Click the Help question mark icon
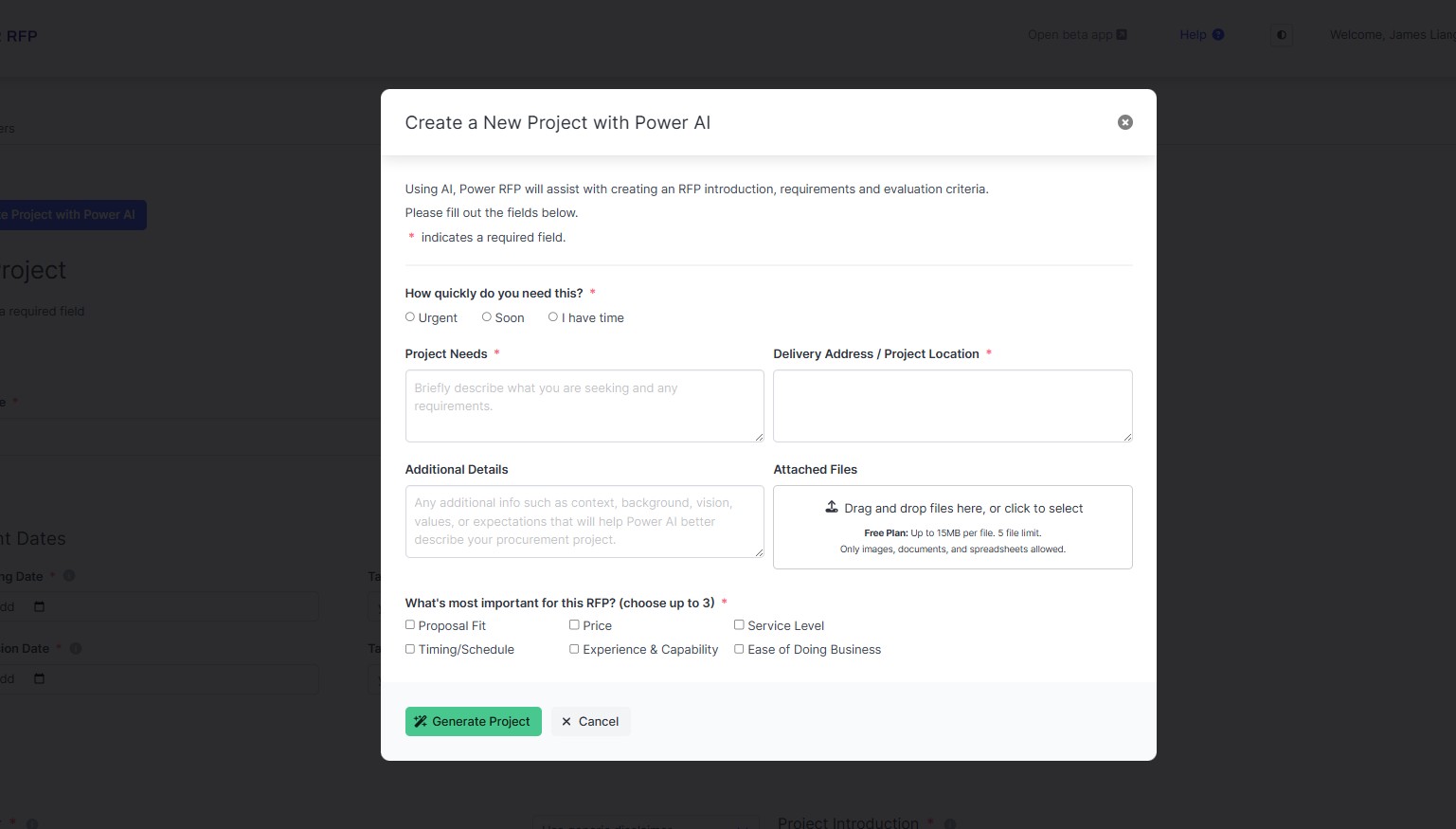The height and width of the screenshot is (829, 1456). pos(1218,35)
